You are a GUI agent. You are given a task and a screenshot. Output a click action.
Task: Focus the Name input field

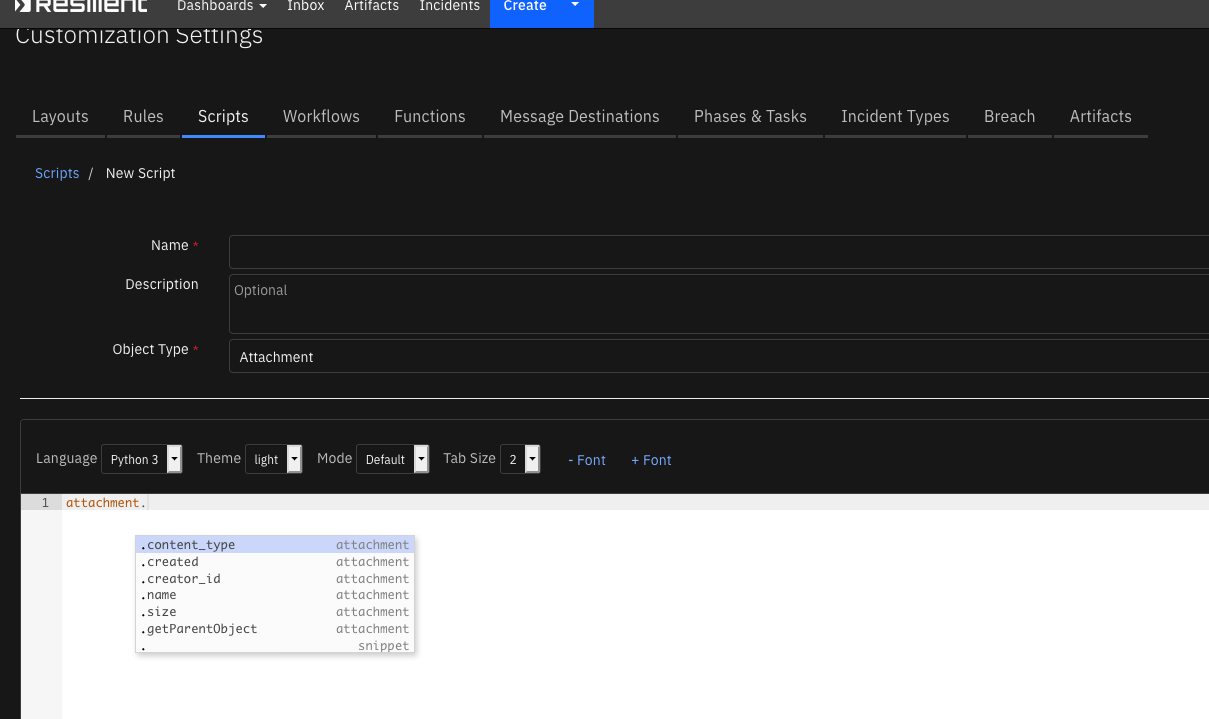click(x=719, y=252)
